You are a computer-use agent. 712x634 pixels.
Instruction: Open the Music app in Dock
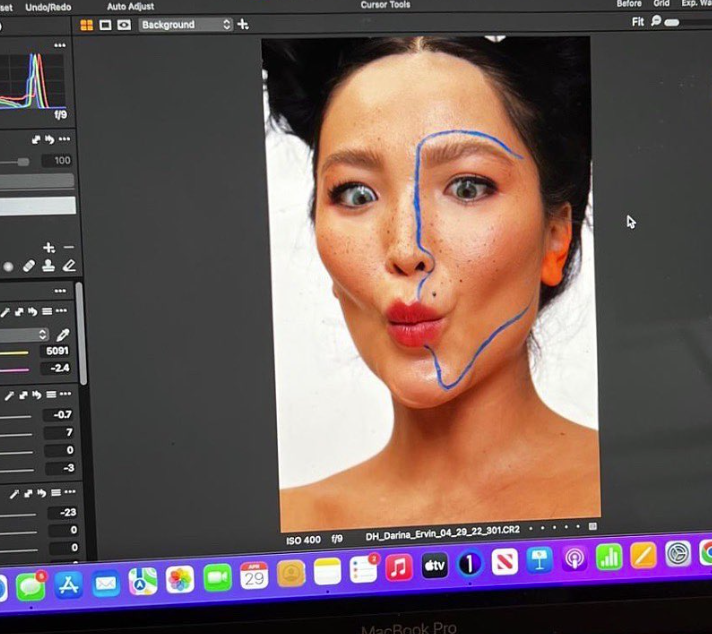pos(399,567)
